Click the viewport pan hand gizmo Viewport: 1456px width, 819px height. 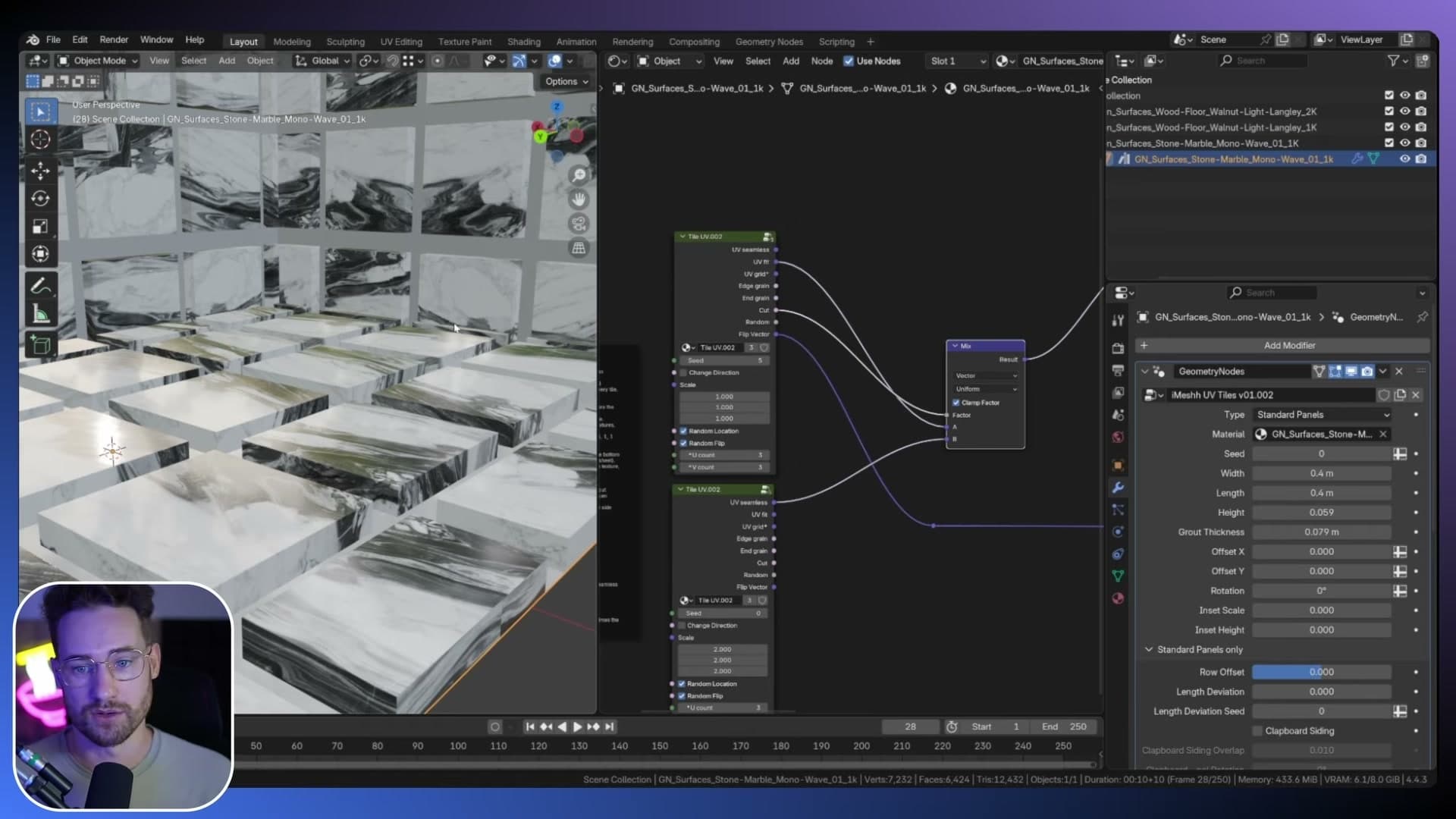(x=579, y=199)
